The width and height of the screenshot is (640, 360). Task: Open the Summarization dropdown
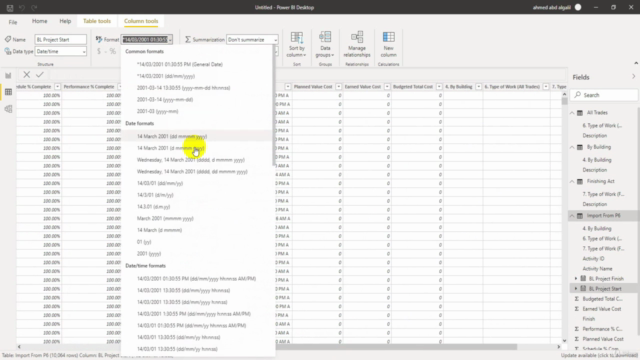pyautogui.click(x=252, y=40)
